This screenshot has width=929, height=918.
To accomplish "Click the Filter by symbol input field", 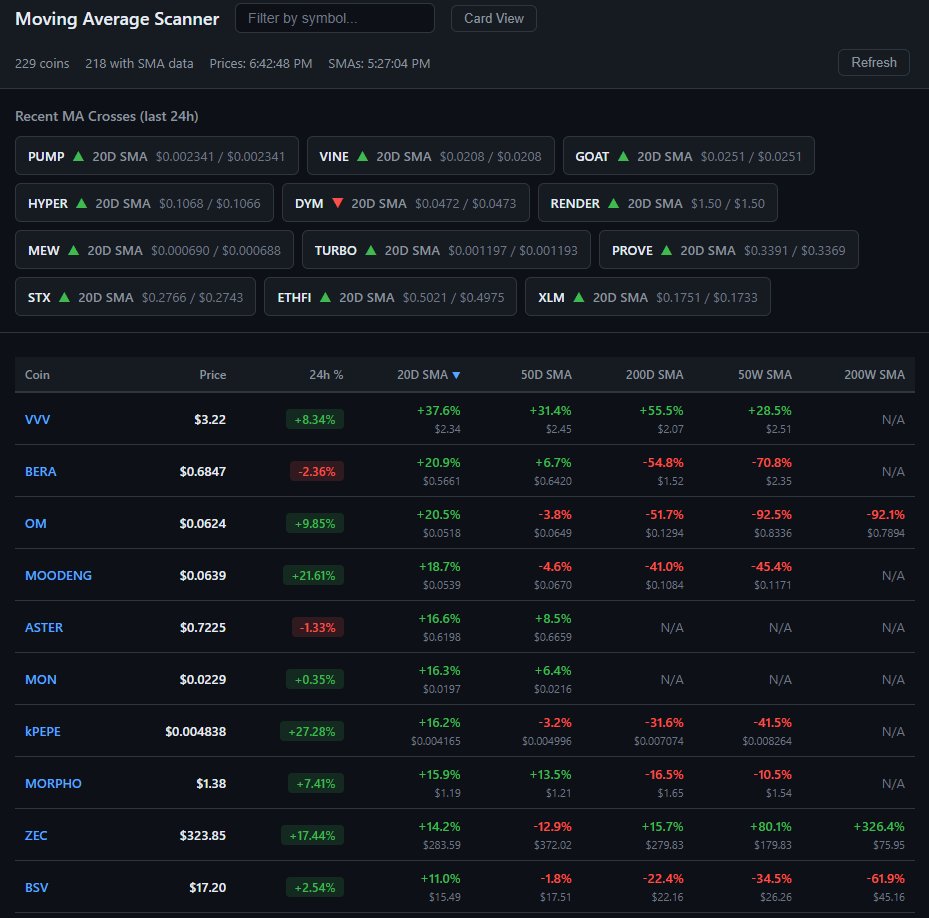I will (335, 18).
